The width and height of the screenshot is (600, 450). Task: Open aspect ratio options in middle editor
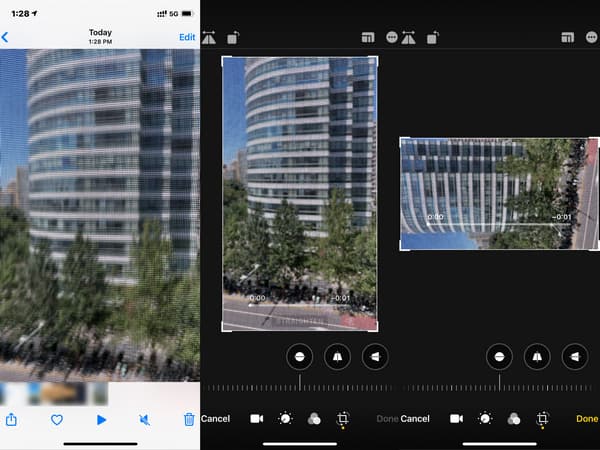[x=368, y=38]
